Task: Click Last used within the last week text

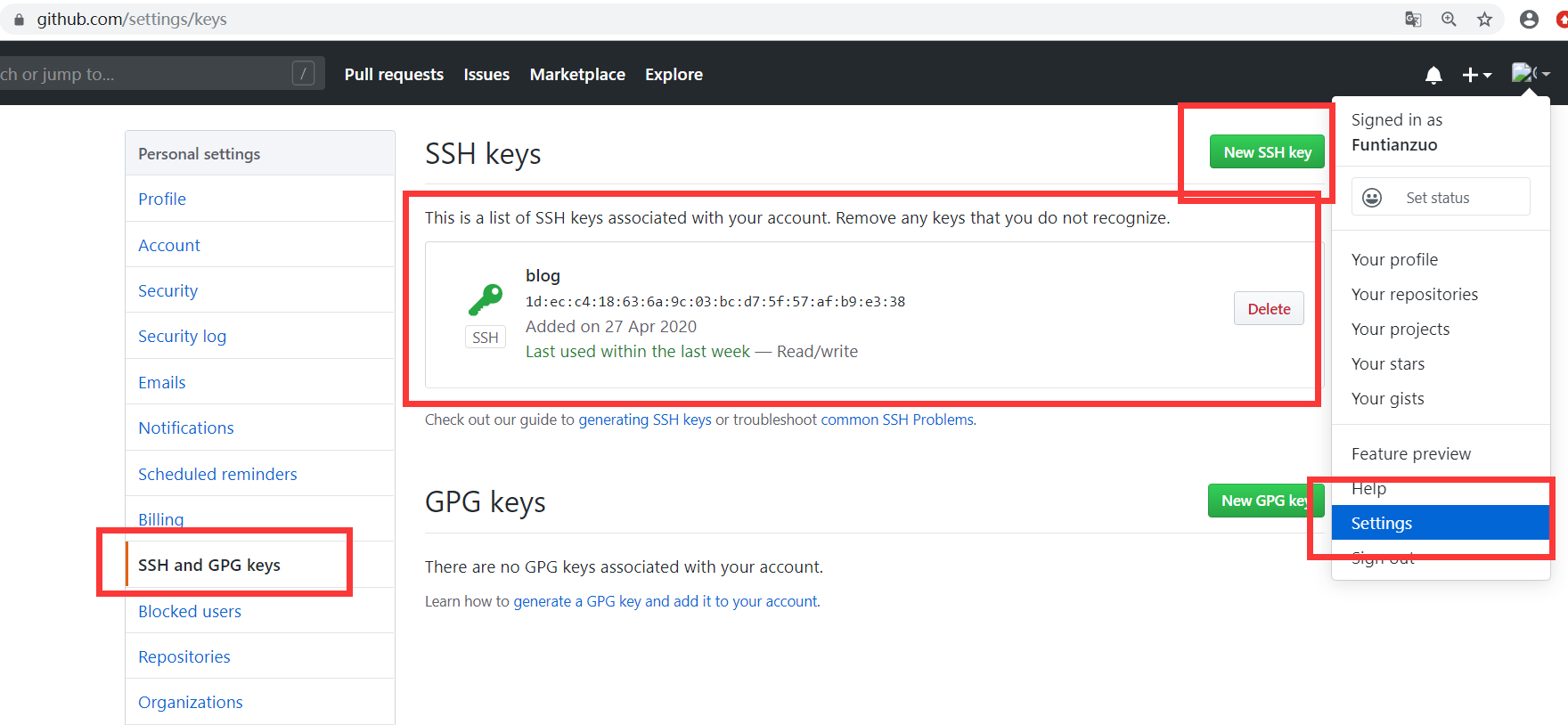Action: coord(638,351)
